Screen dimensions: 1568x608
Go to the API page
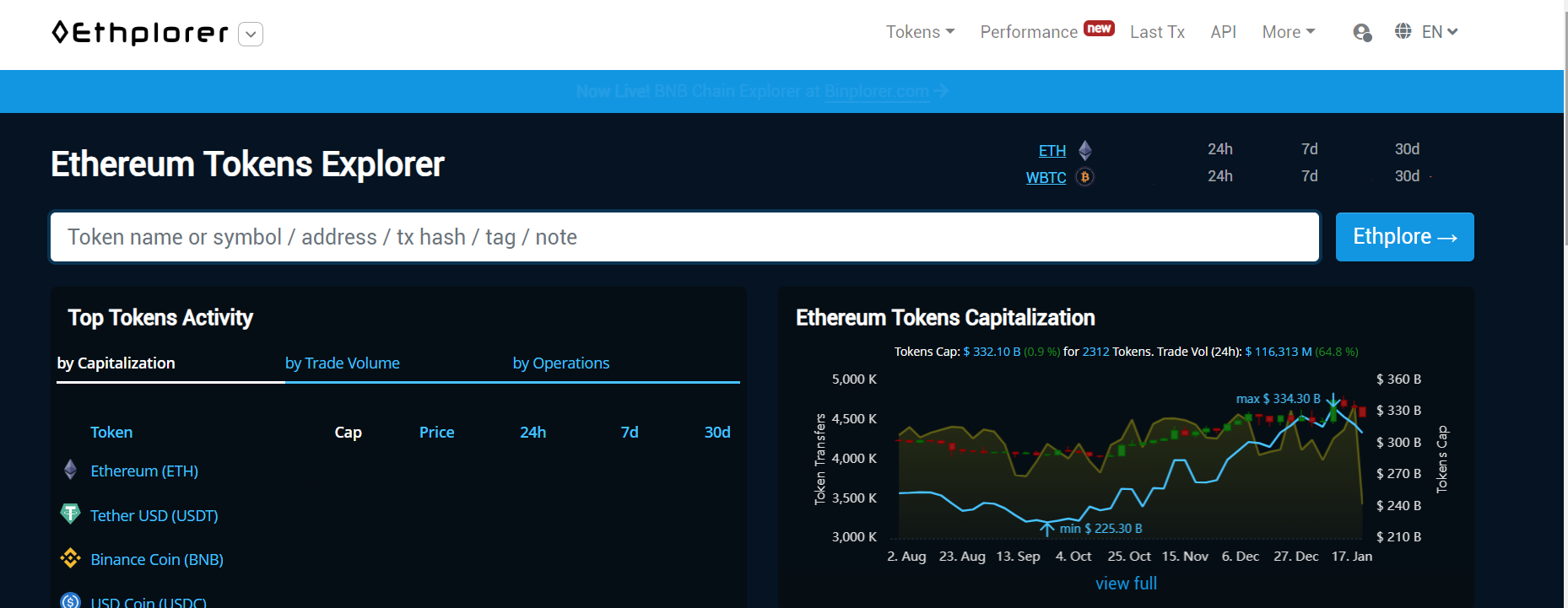(1223, 32)
